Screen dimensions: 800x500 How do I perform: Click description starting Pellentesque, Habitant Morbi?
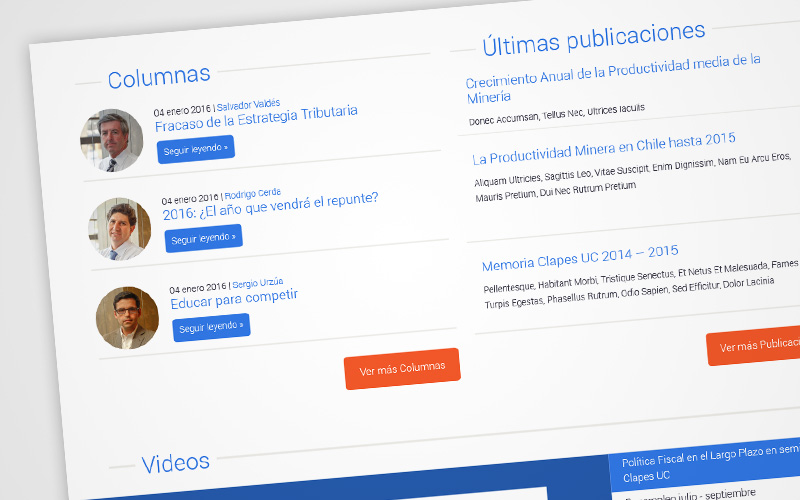[640, 284]
